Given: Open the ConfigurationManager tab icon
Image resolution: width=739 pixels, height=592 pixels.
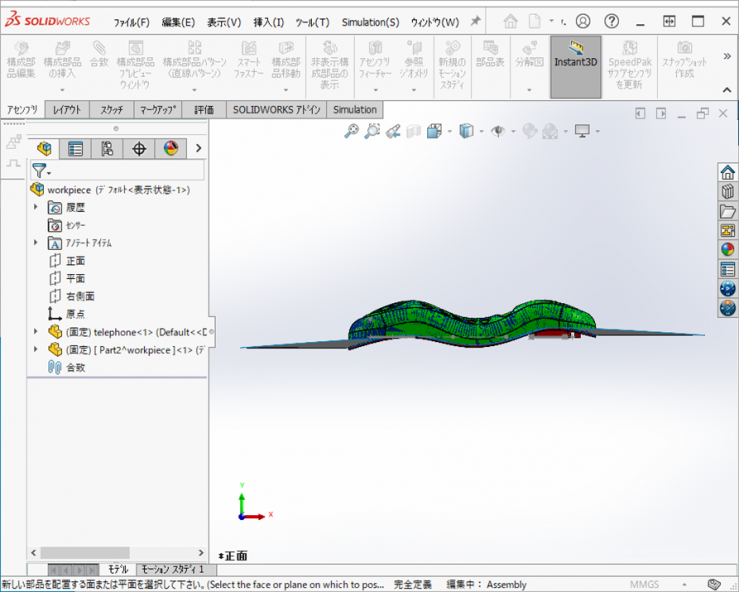Looking at the screenshot, I should coord(107,149).
